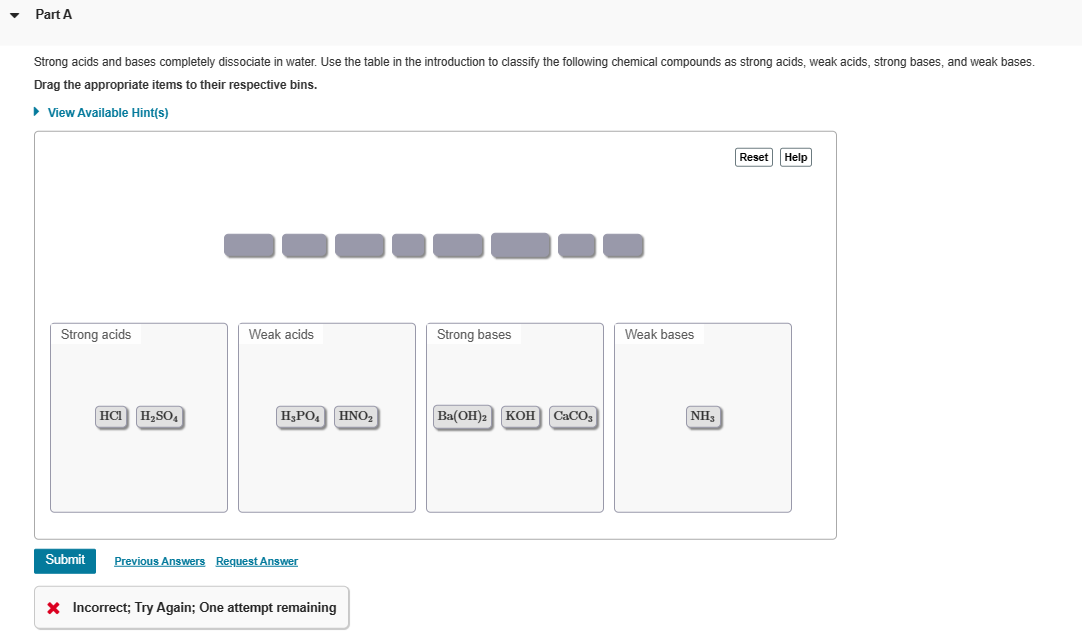Select the first blank chip in the tray
1082x637 pixels.
point(249,245)
